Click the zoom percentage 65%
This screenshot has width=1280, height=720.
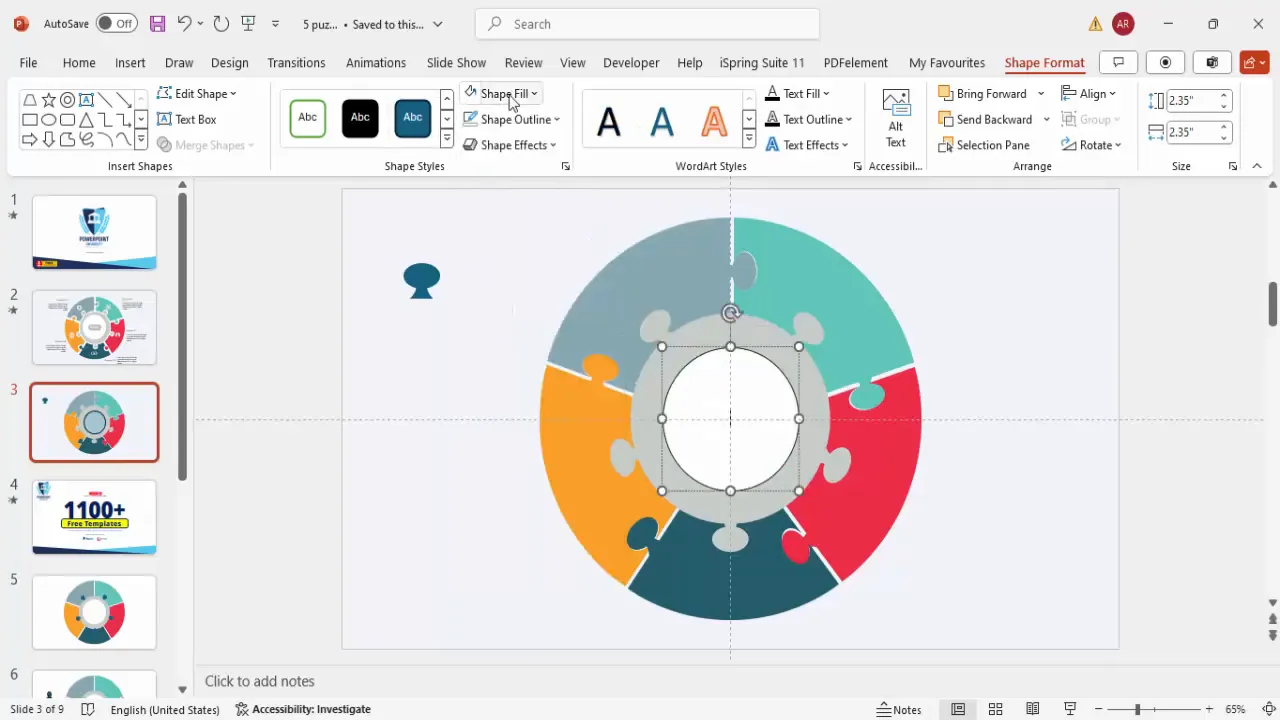tap(1236, 709)
